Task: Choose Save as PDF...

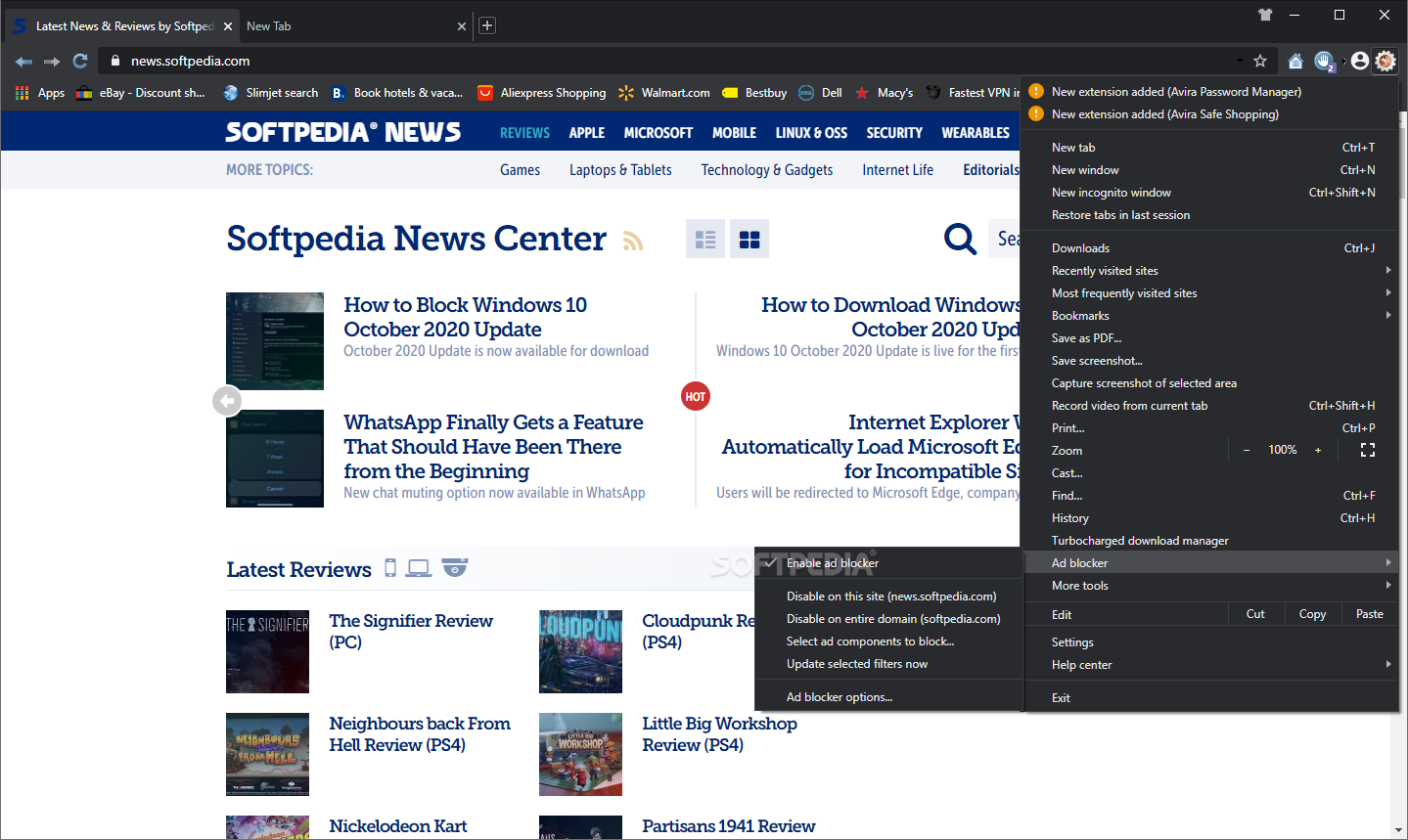Action: click(x=1209, y=338)
